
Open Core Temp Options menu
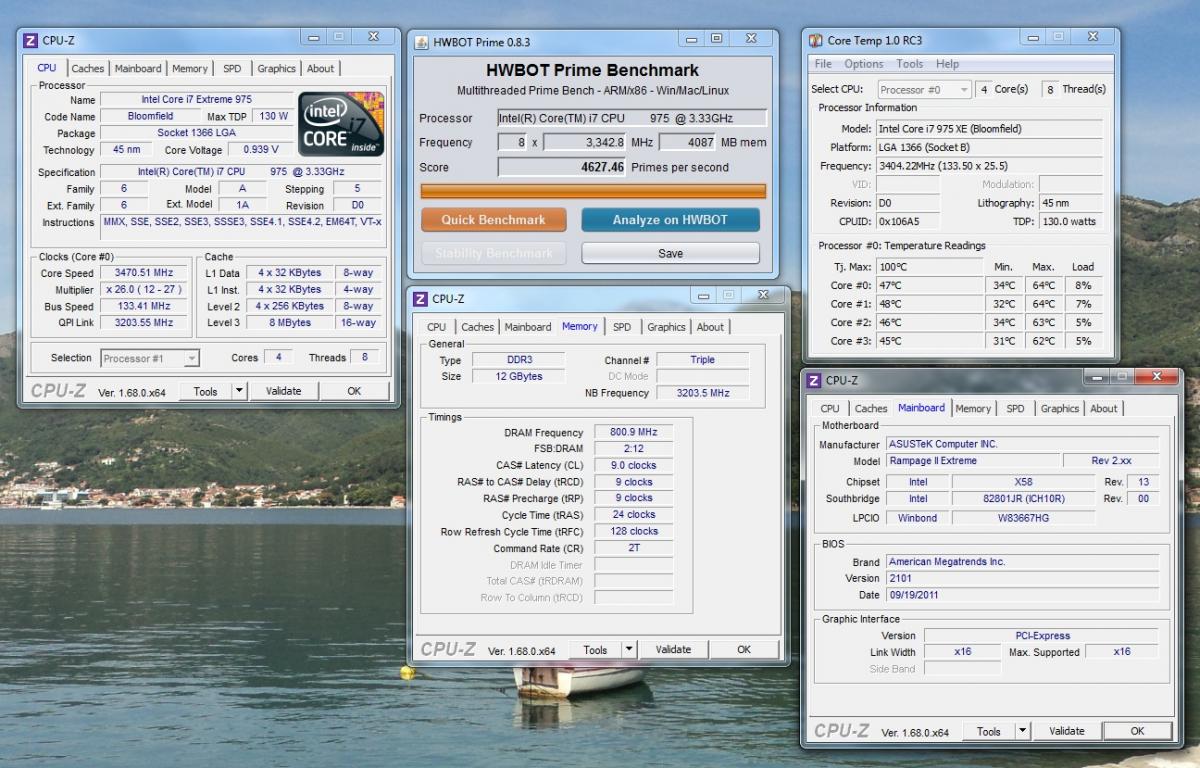[864, 64]
